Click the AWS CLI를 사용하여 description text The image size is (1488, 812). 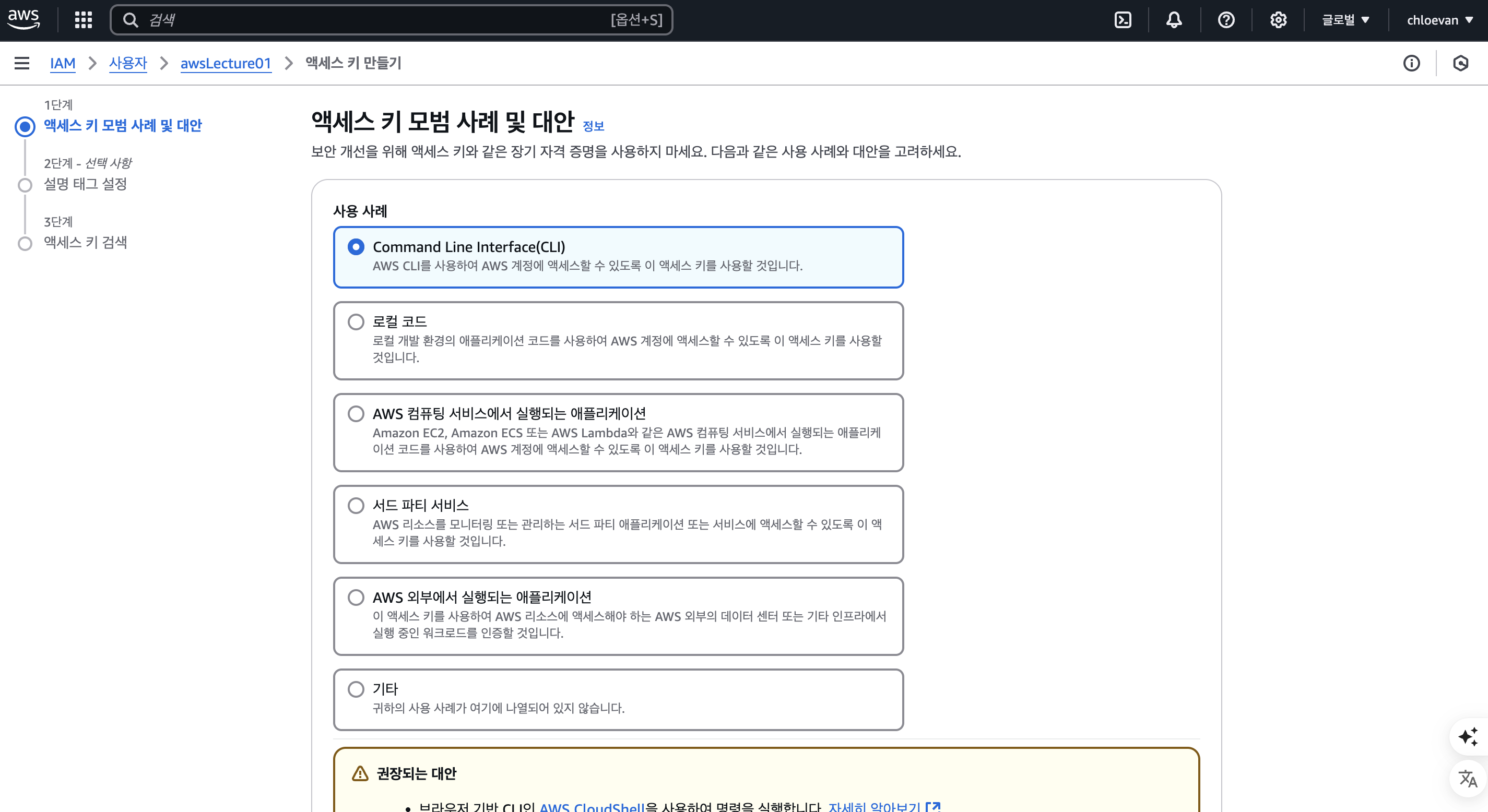click(587, 266)
